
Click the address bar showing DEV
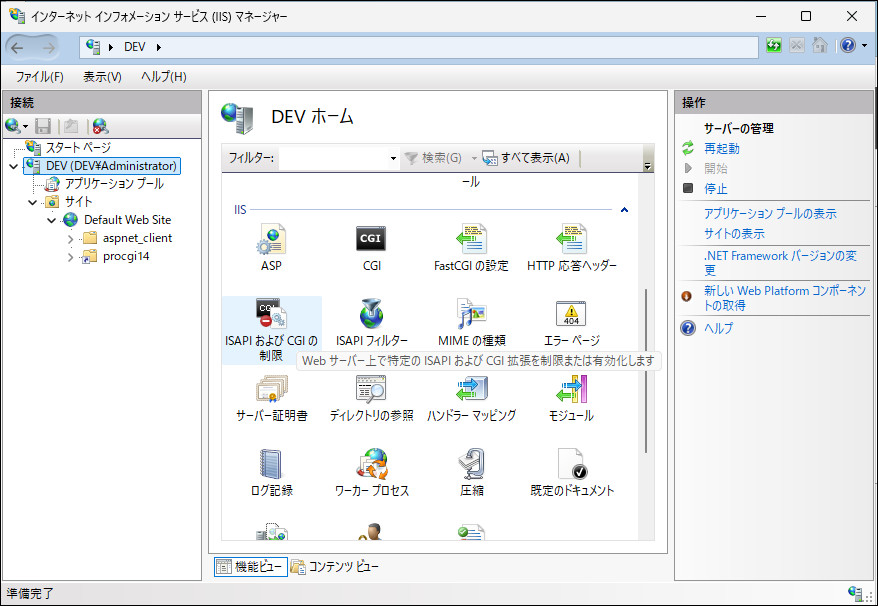tap(419, 47)
